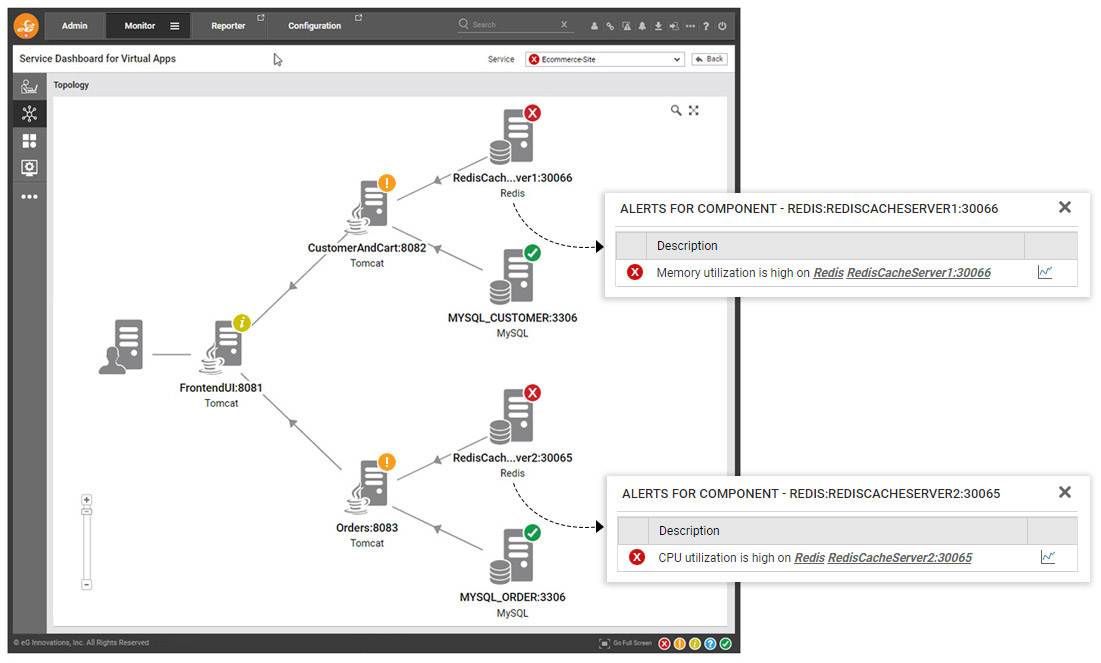The height and width of the screenshot is (663, 1101).
Task: Open graph icon for CPU utilization alert
Action: click(1048, 558)
